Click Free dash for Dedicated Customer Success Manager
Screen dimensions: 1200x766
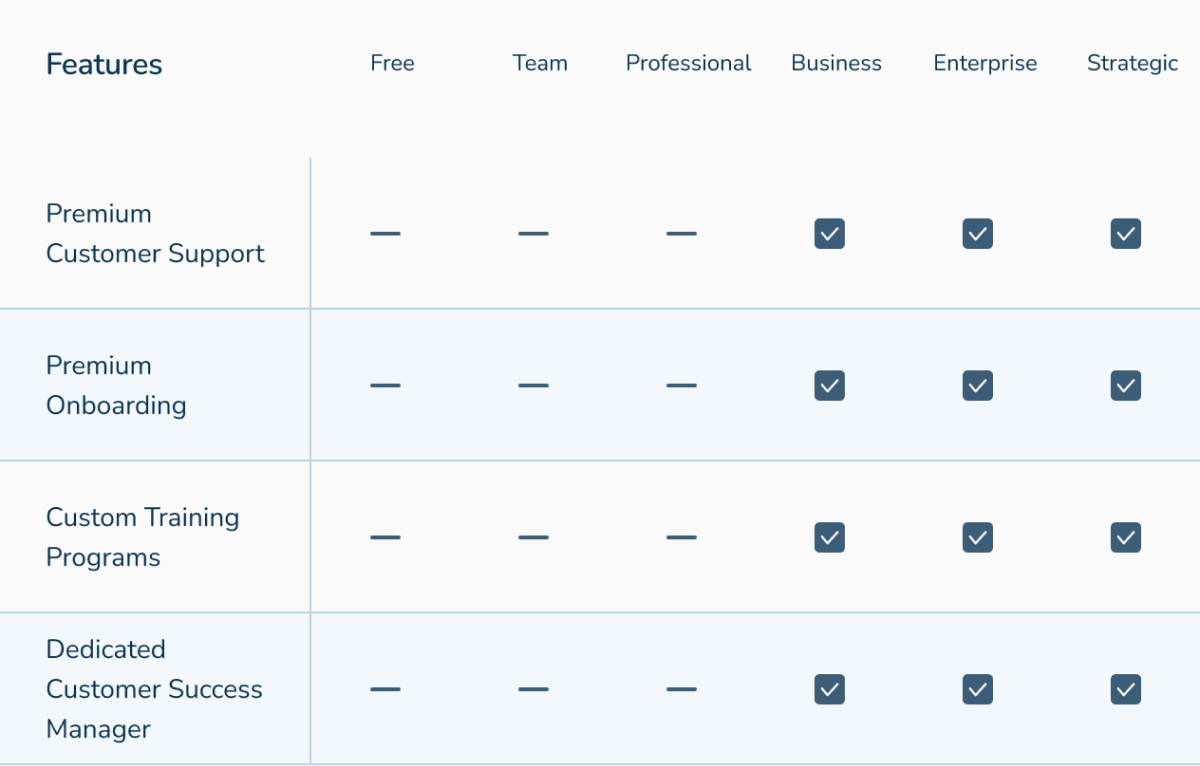[x=385, y=689]
